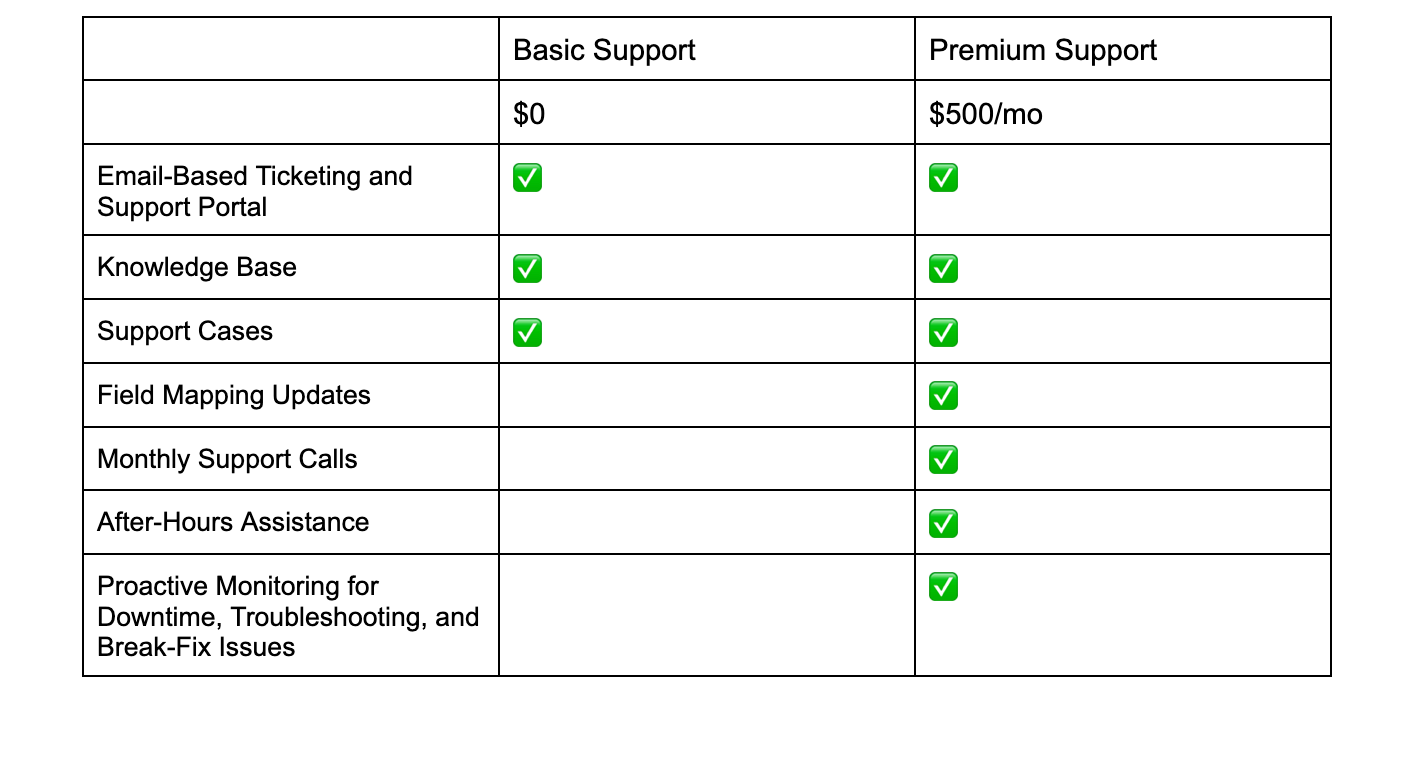Click the $500/mo price cell
1424x762 pixels.
(985, 115)
